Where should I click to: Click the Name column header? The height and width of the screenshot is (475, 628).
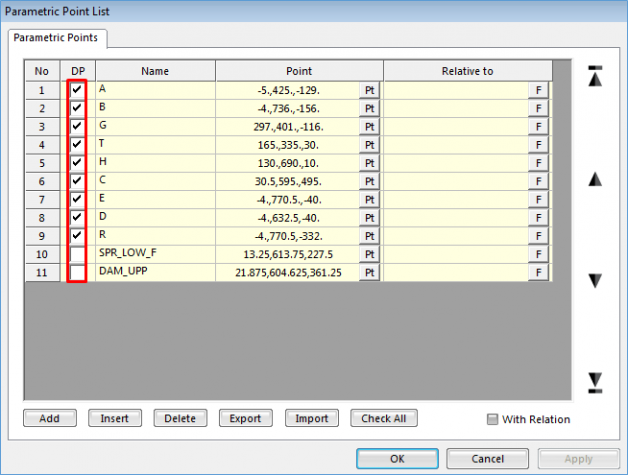click(155, 71)
